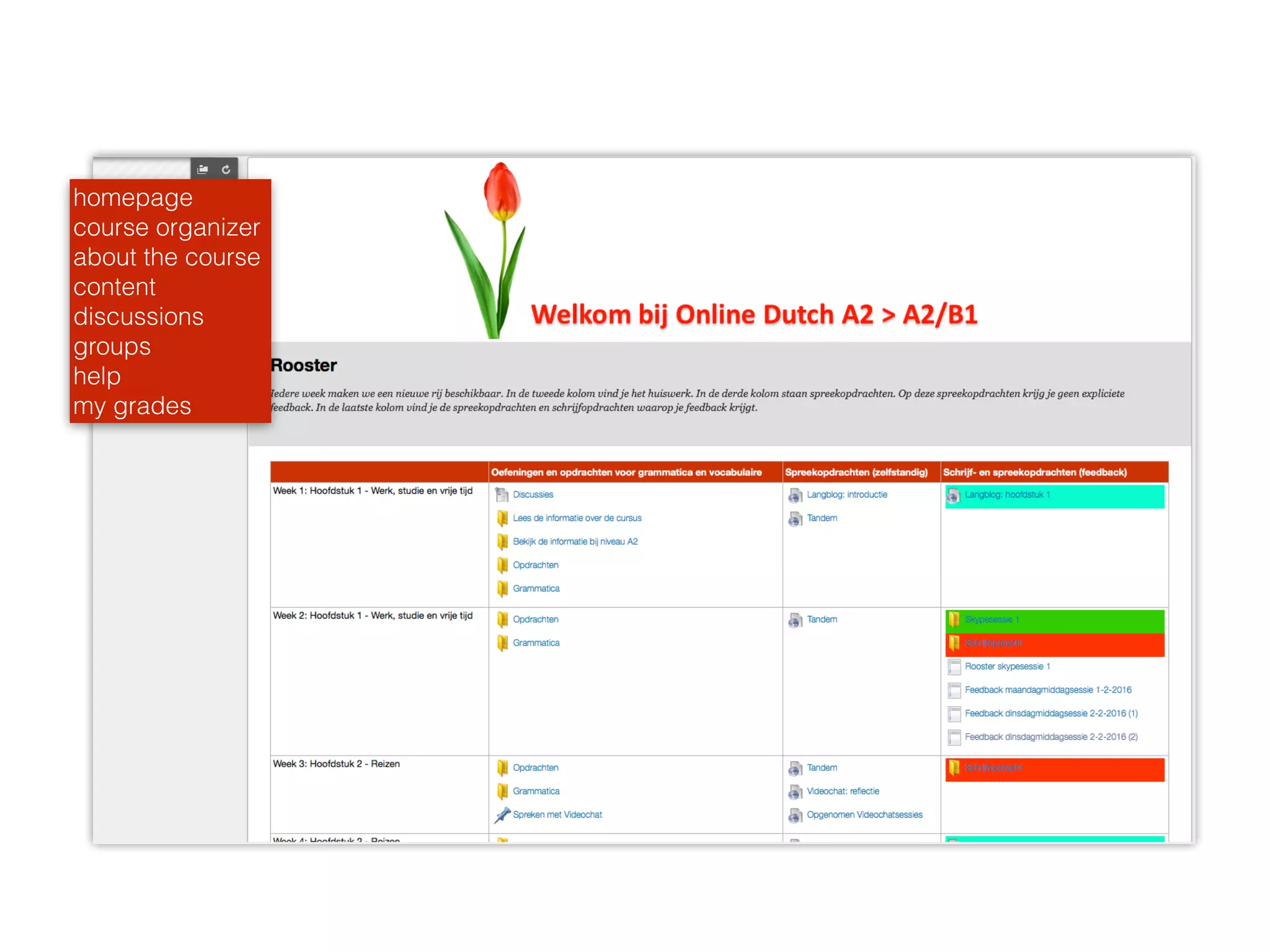1270x952 pixels.
Task: Open the homepage menu item
Action: click(x=133, y=198)
